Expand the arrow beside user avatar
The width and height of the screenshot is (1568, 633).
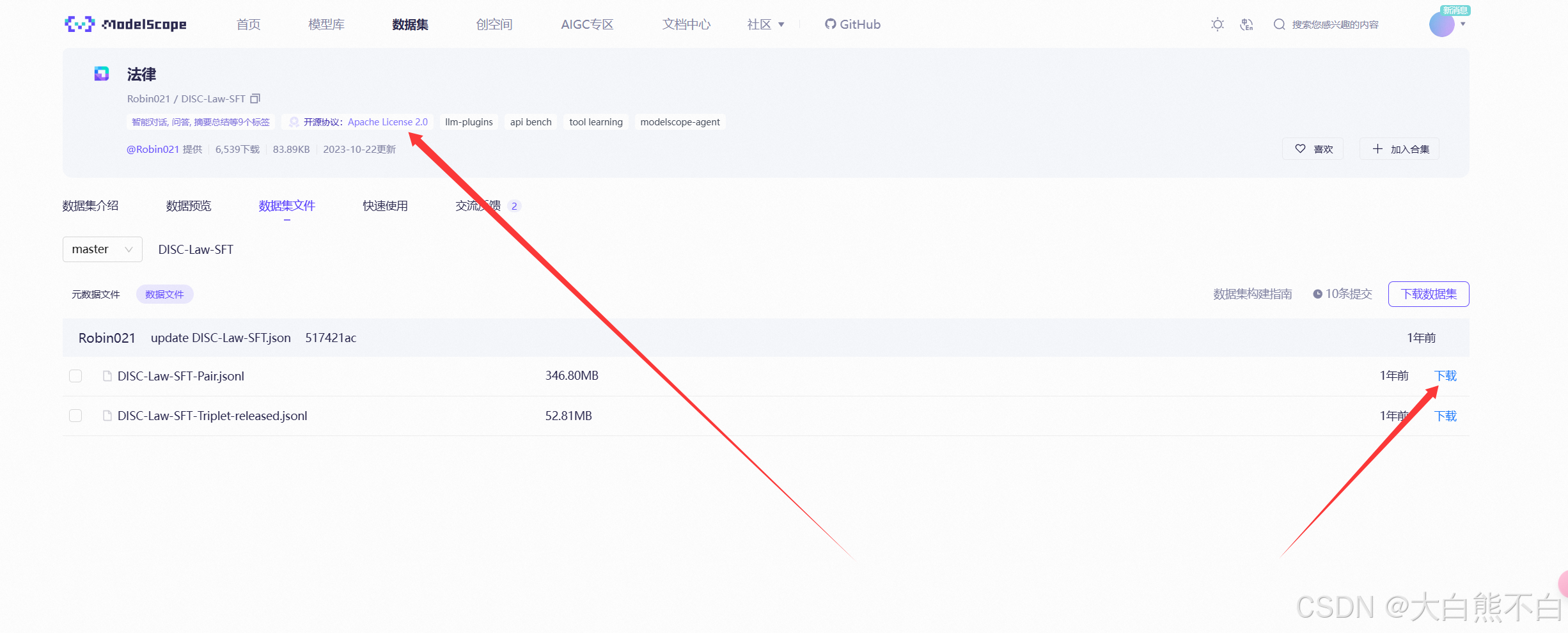tap(1463, 24)
